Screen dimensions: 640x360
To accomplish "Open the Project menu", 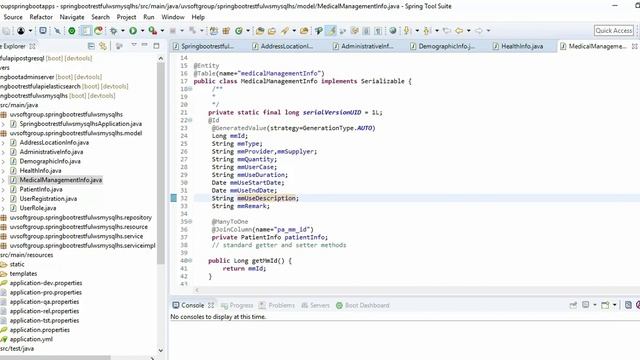I will point(126,17).
